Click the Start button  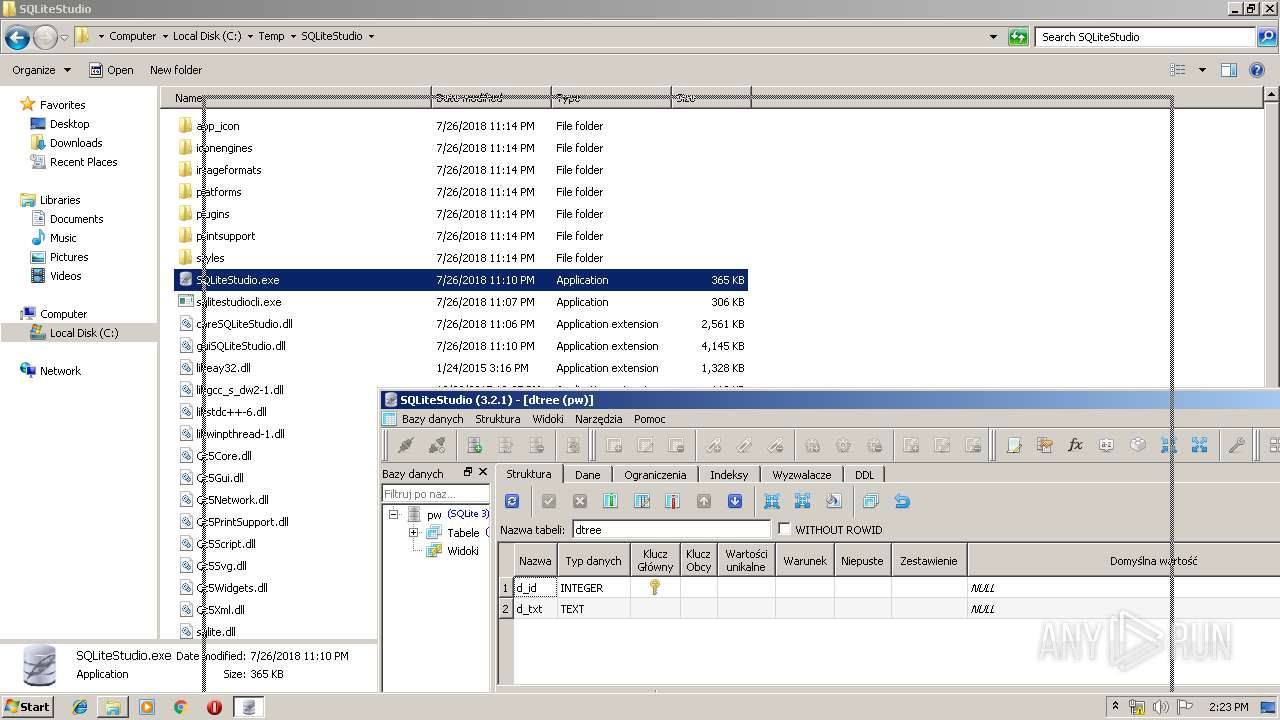tap(27, 707)
